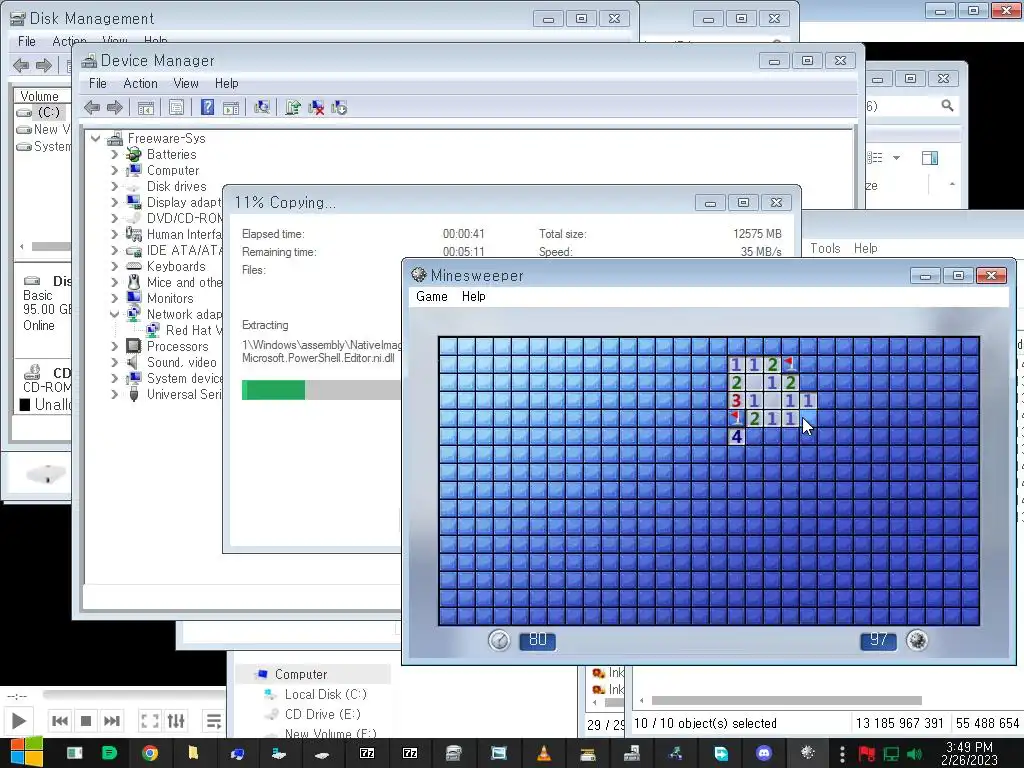This screenshot has width=1024, height=768.
Task: Open view options dropdown arrow in Explorer window
Action: 896,158
